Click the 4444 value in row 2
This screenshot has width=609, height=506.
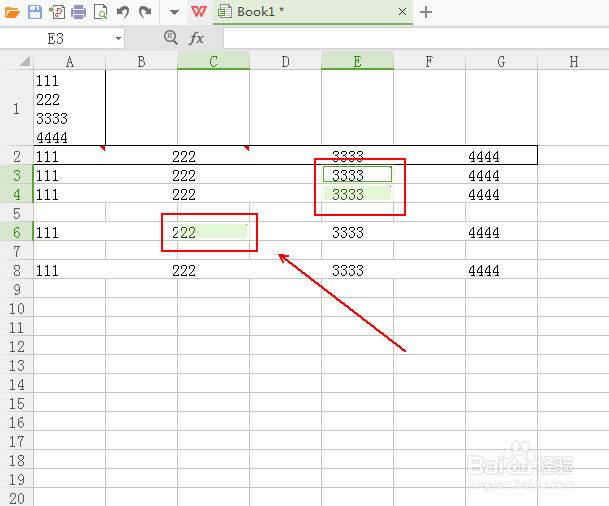click(x=484, y=156)
